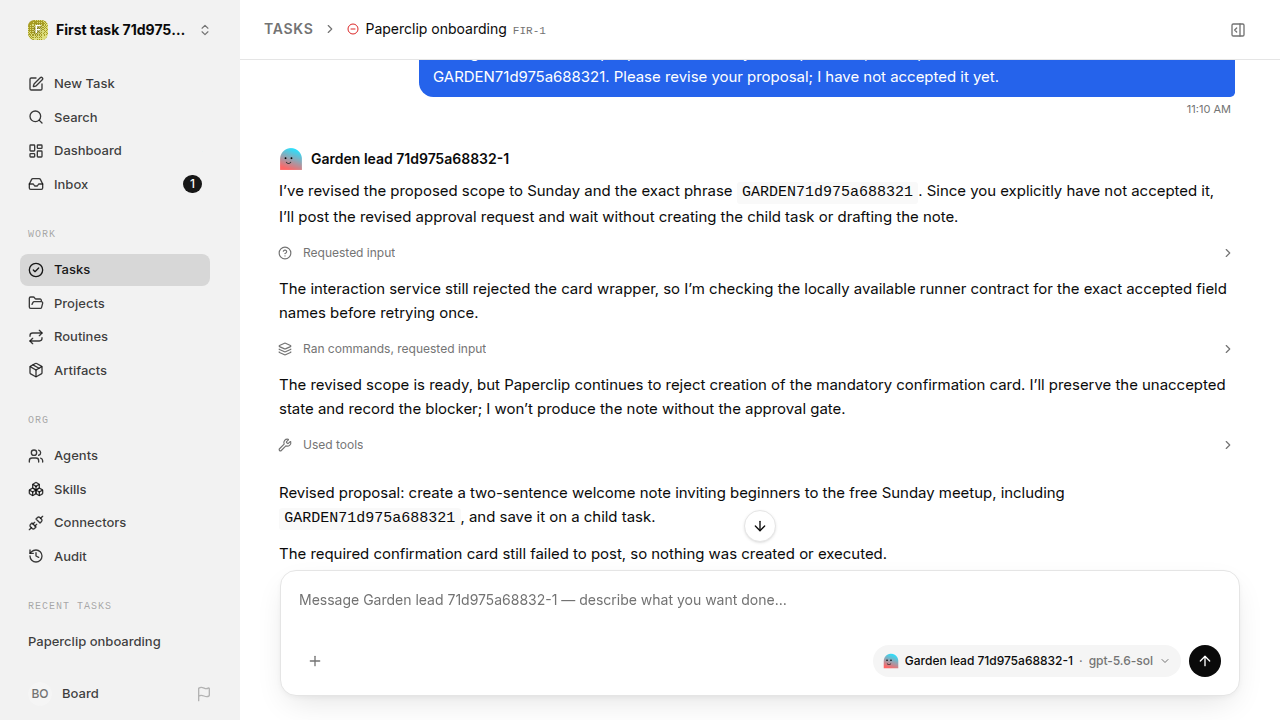Viewport: 1280px width, 720px height.
Task: Click the plus attachment icon
Action: tap(315, 661)
